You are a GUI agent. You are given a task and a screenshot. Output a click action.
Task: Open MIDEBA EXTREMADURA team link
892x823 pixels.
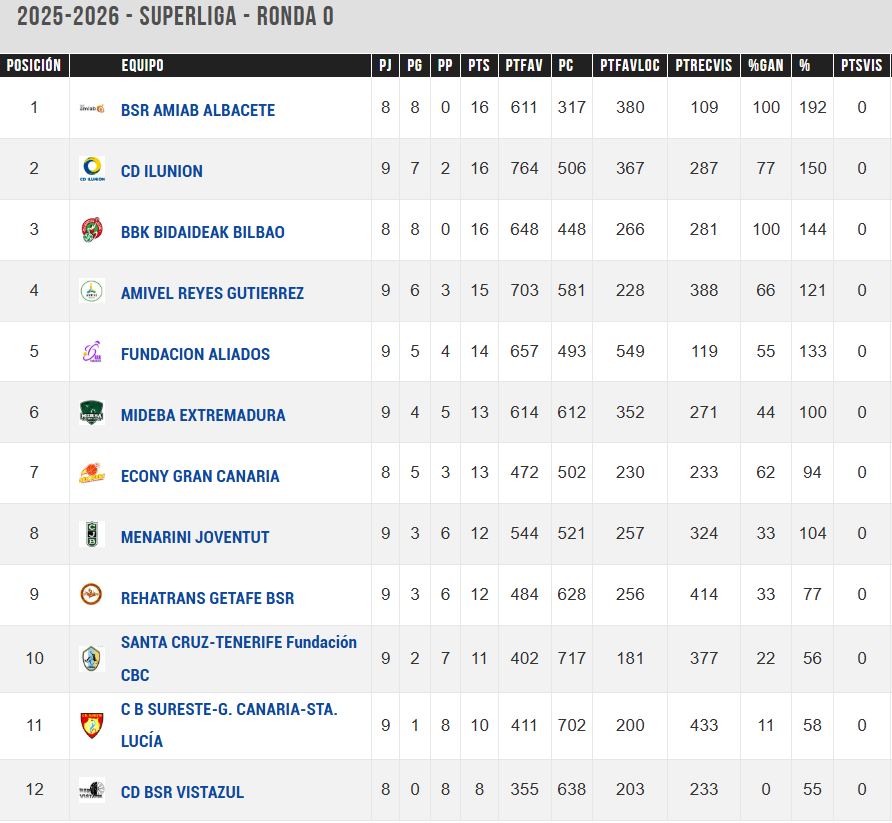click(x=203, y=415)
